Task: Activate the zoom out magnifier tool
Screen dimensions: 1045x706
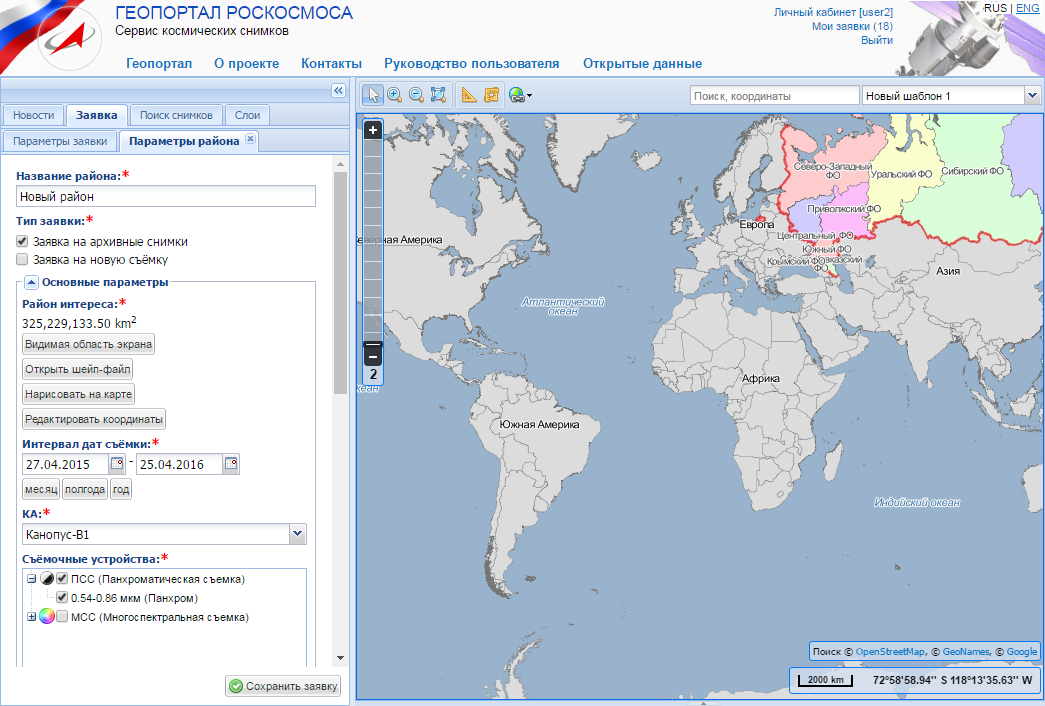Action: (417, 95)
